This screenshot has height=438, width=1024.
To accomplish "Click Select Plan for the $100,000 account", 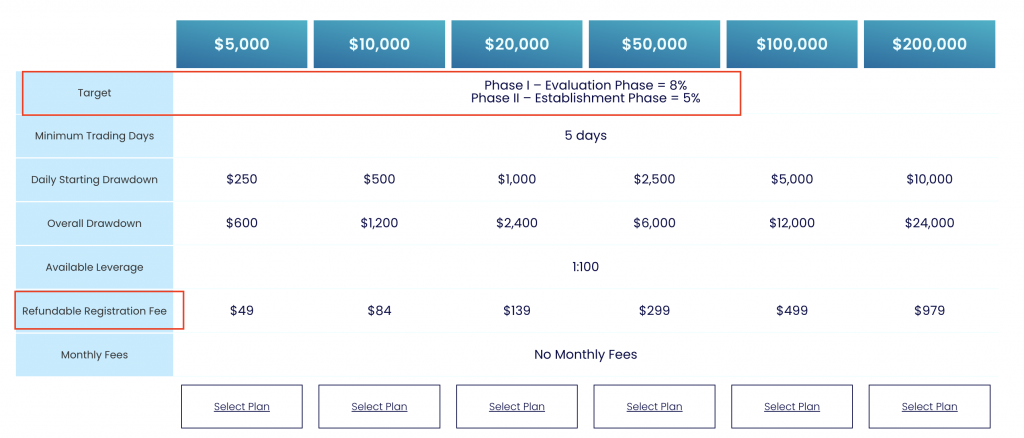I will (x=792, y=406).
